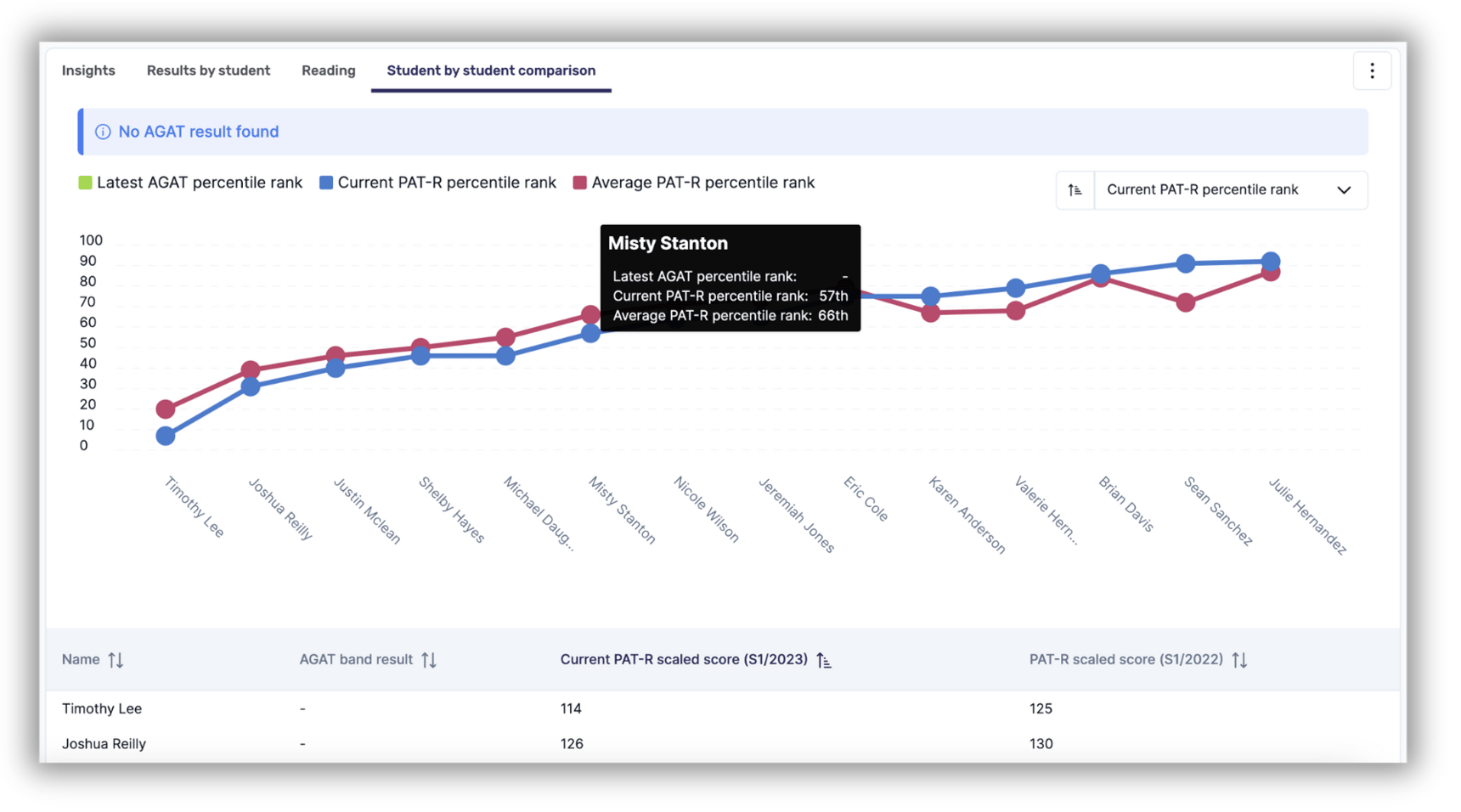Screen dimensions: 1461x812
Task: Click the info icon in the AGAT banner
Action: click(103, 132)
